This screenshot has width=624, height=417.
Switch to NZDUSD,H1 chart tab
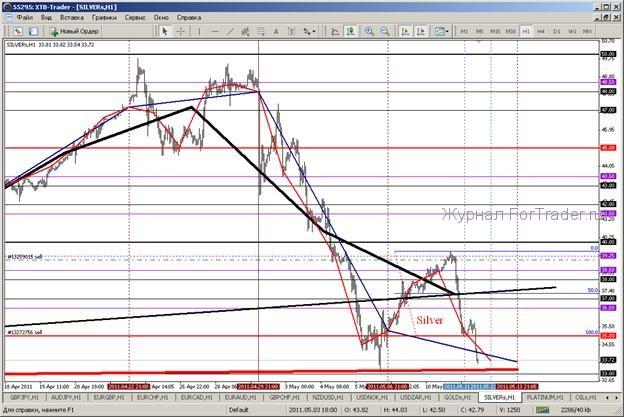pyautogui.click(x=328, y=397)
